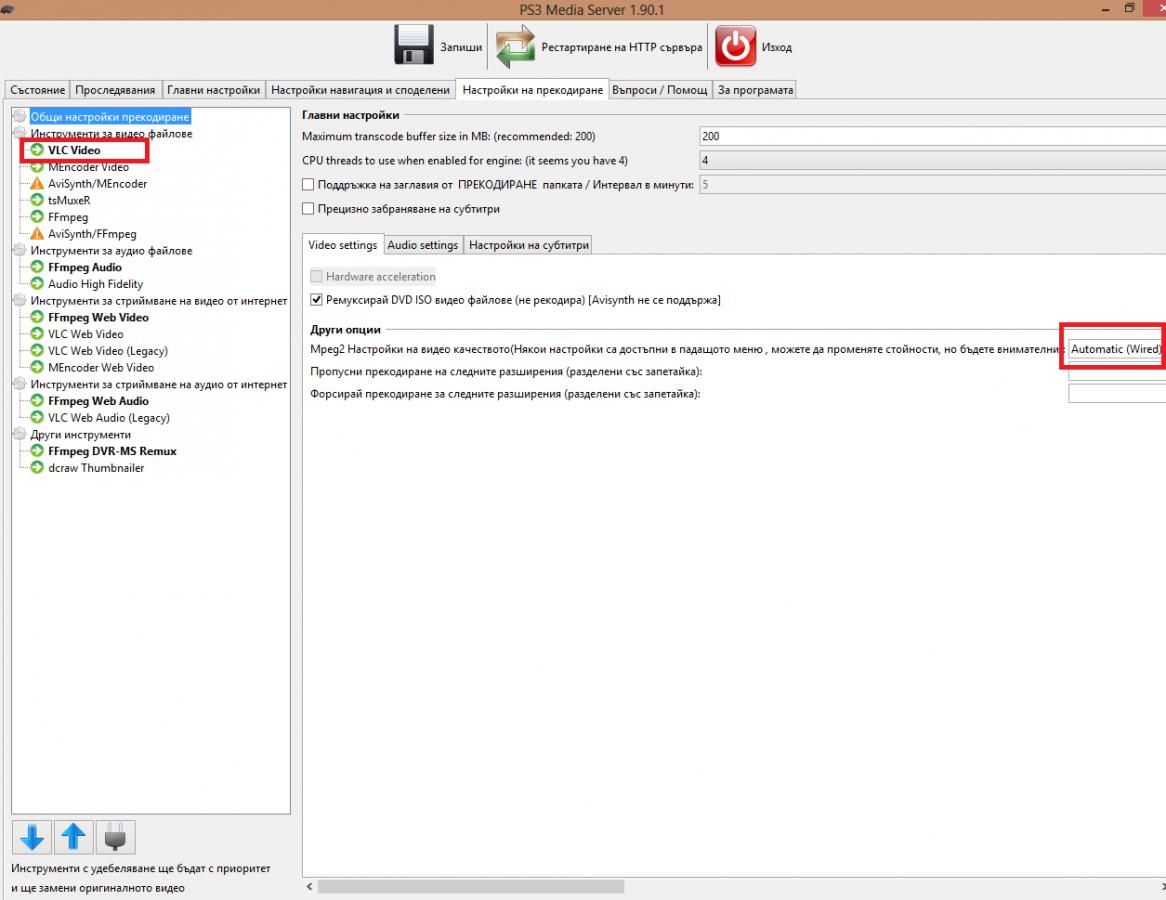
Task: Select VLC Video in the engine tree
Action: point(74,150)
